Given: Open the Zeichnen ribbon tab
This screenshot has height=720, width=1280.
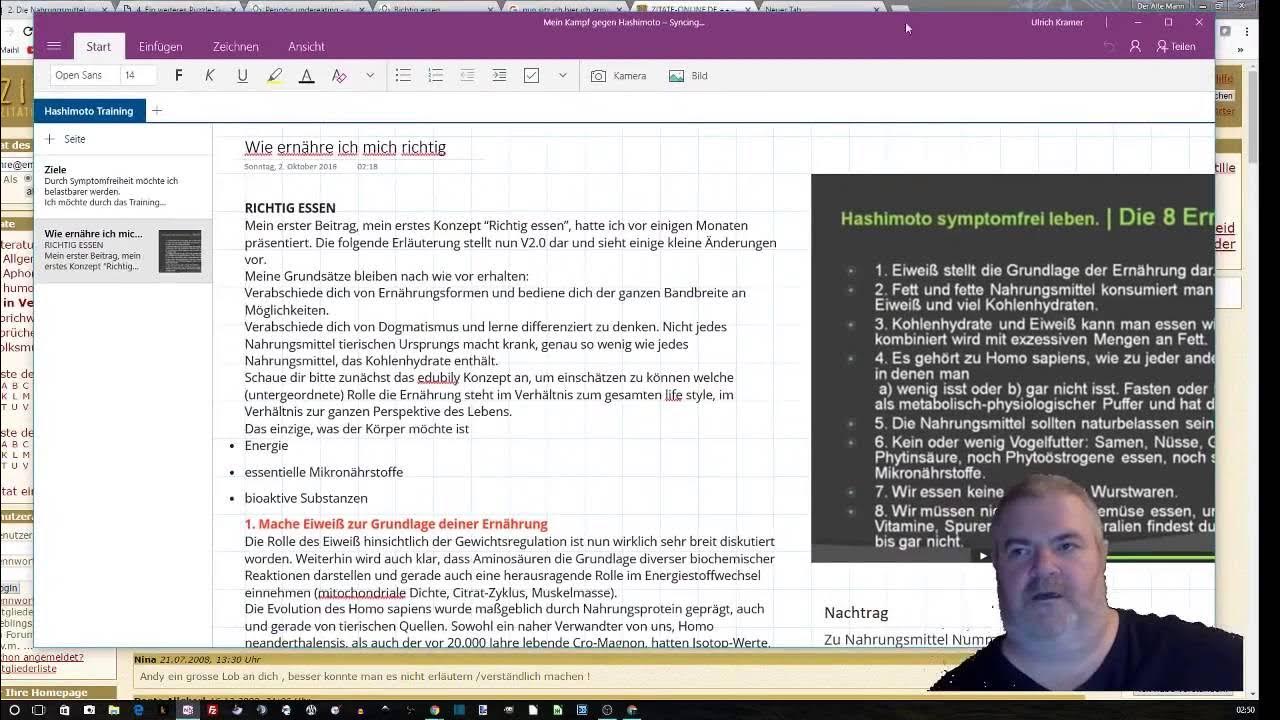Looking at the screenshot, I should [235, 46].
